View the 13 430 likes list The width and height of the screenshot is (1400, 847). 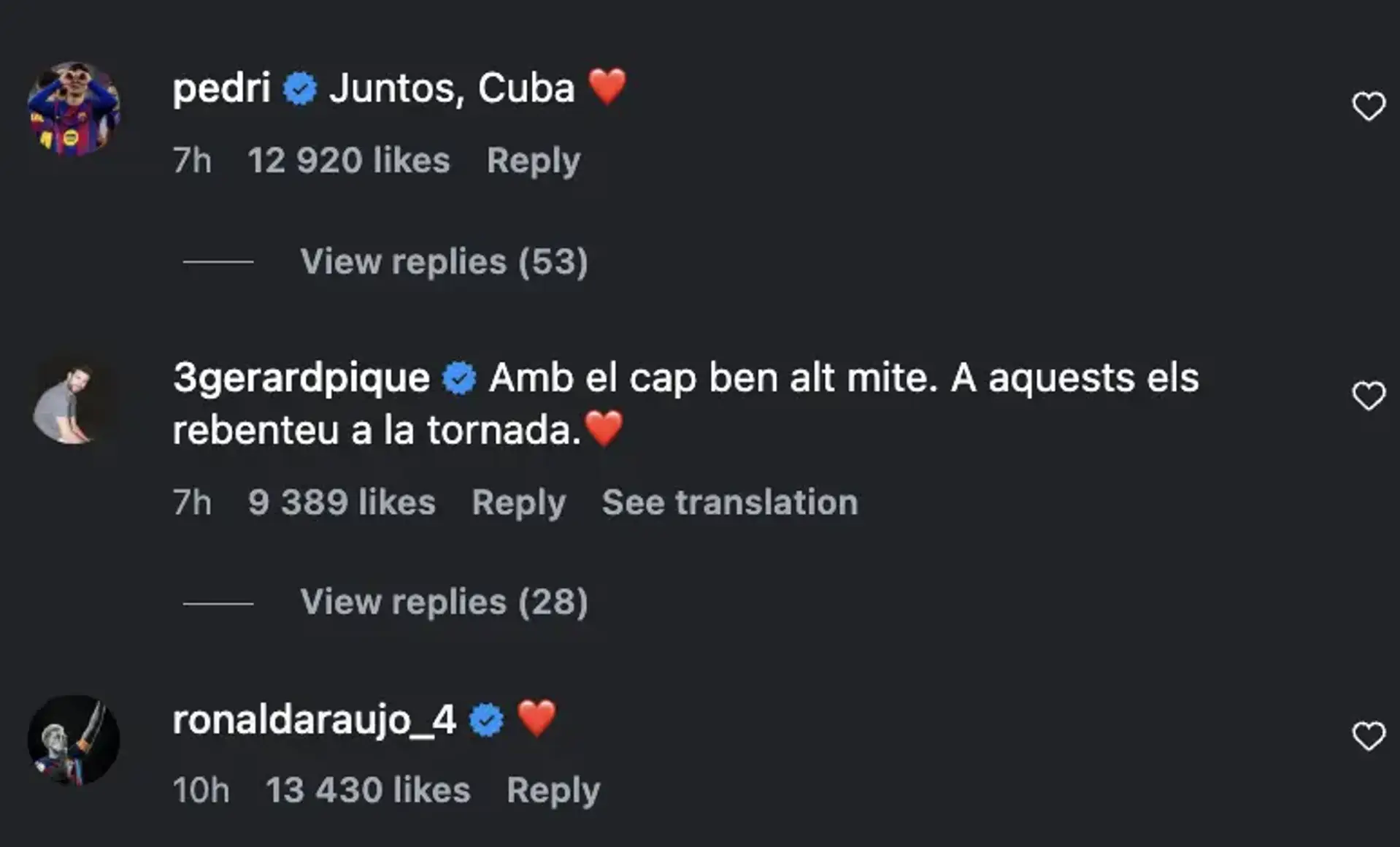coord(368,790)
